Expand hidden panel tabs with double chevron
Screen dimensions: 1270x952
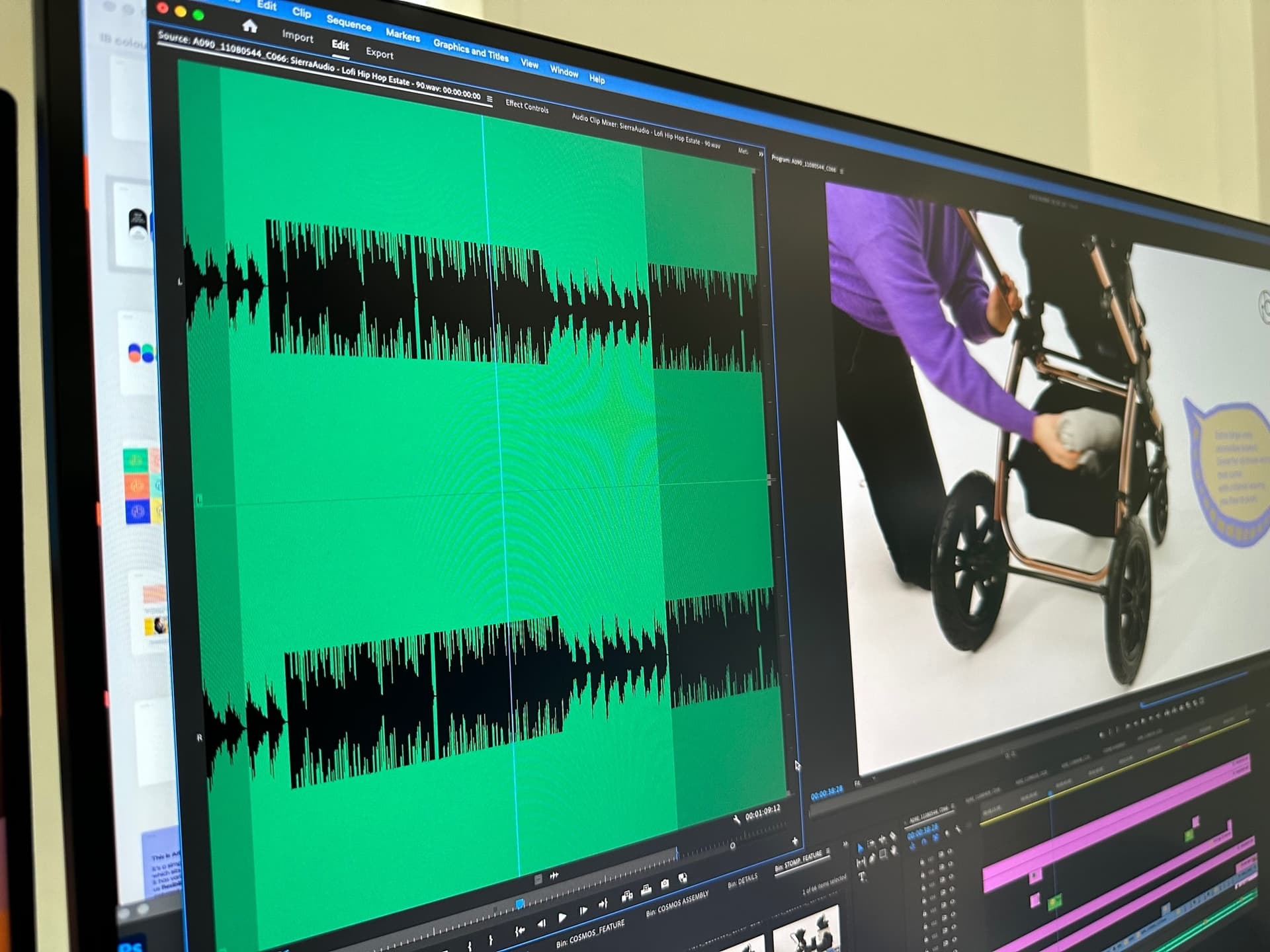[761, 154]
